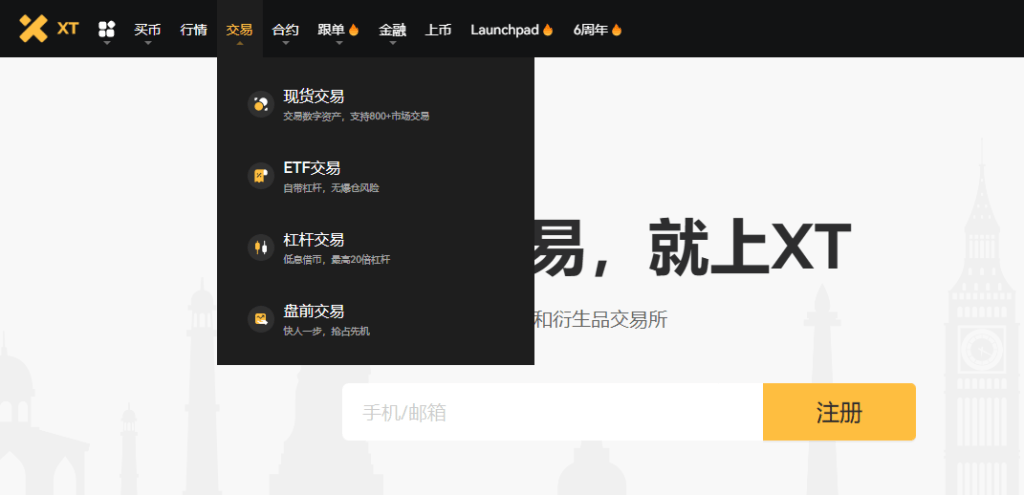This screenshot has width=1024, height=495.
Task: Click the ETF交易 icon
Action: click(x=260, y=175)
